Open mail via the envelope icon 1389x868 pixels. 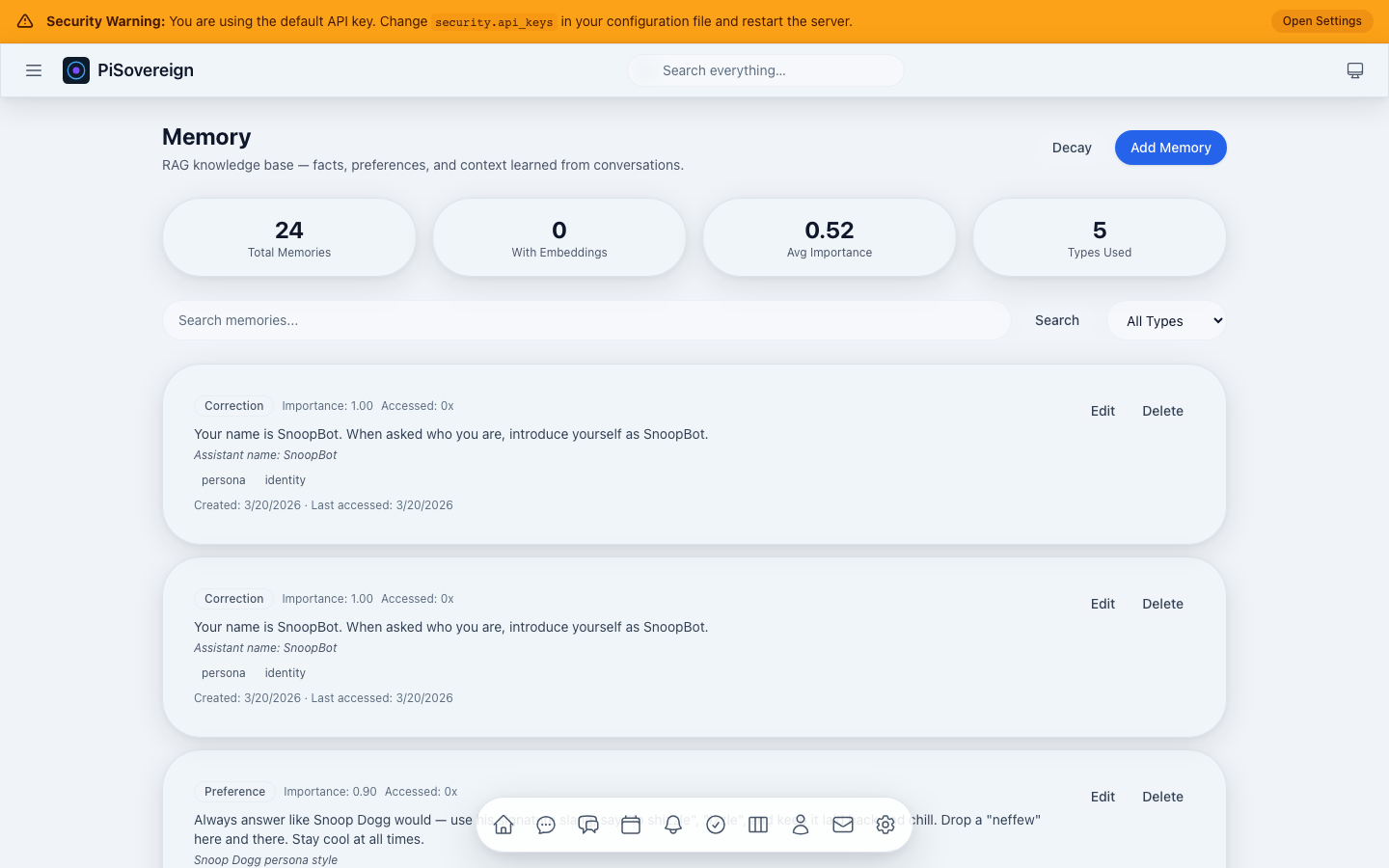(843, 825)
